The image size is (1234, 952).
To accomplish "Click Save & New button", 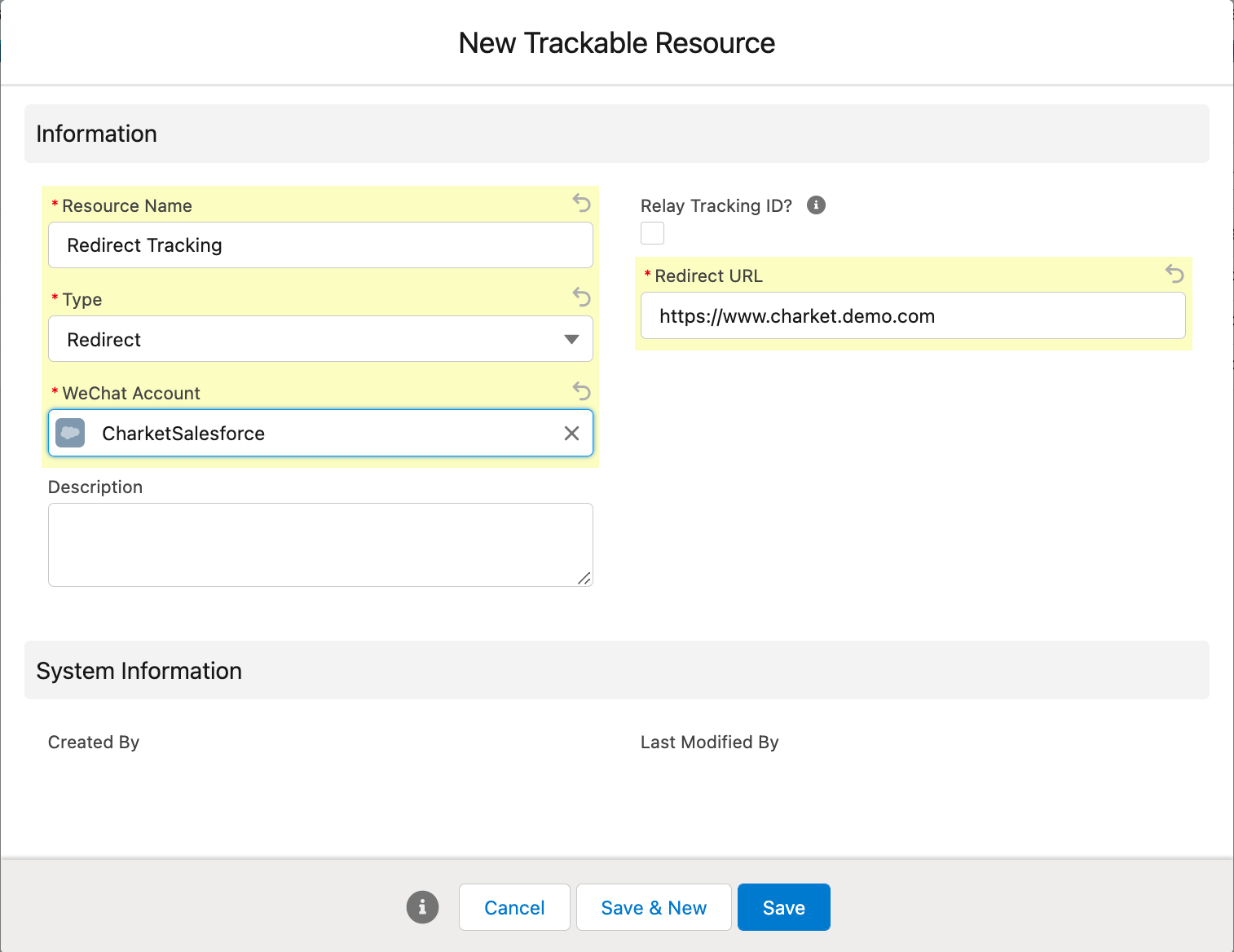I will [x=654, y=907].
